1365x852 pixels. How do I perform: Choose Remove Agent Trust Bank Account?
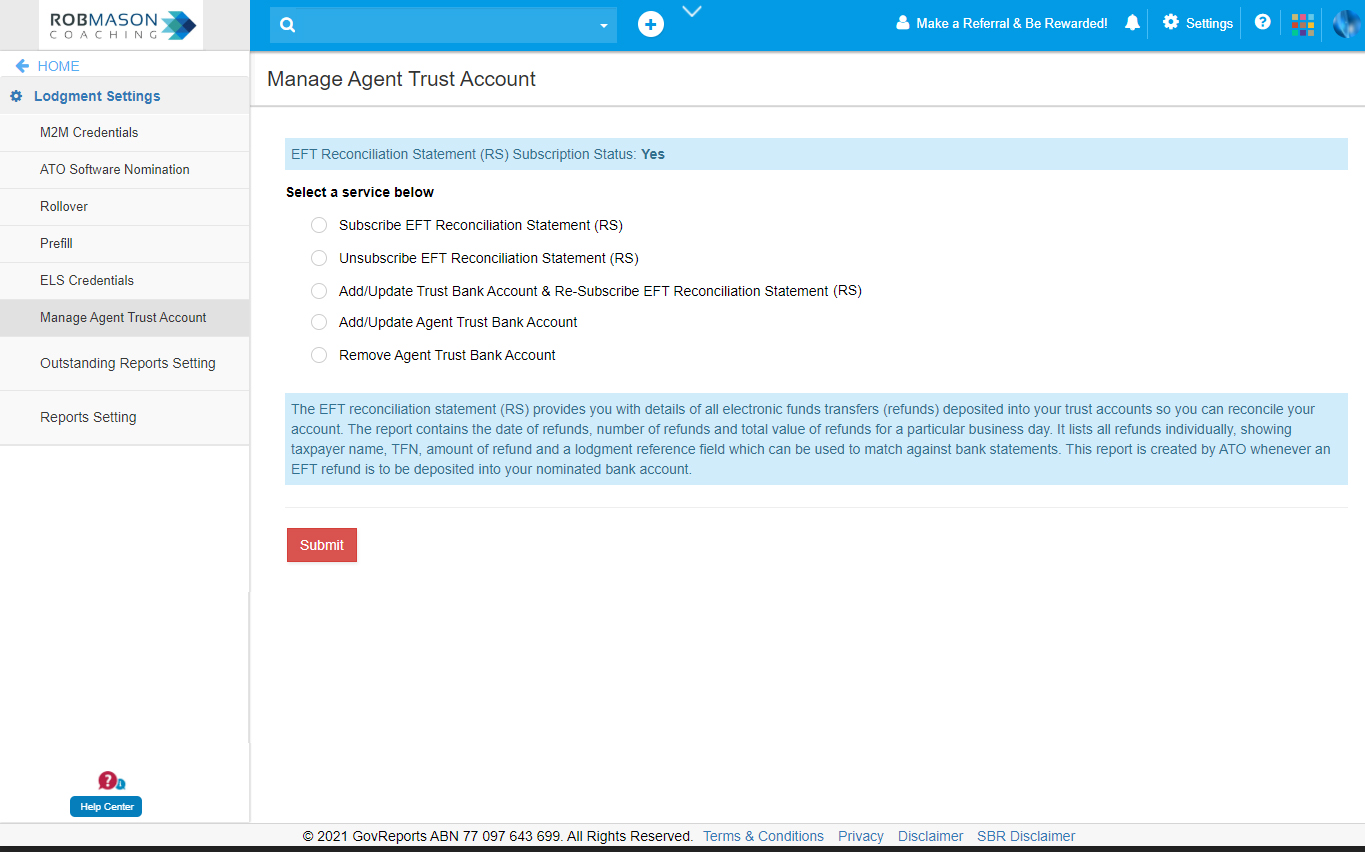pyautogui.click(x=319, y=355)
